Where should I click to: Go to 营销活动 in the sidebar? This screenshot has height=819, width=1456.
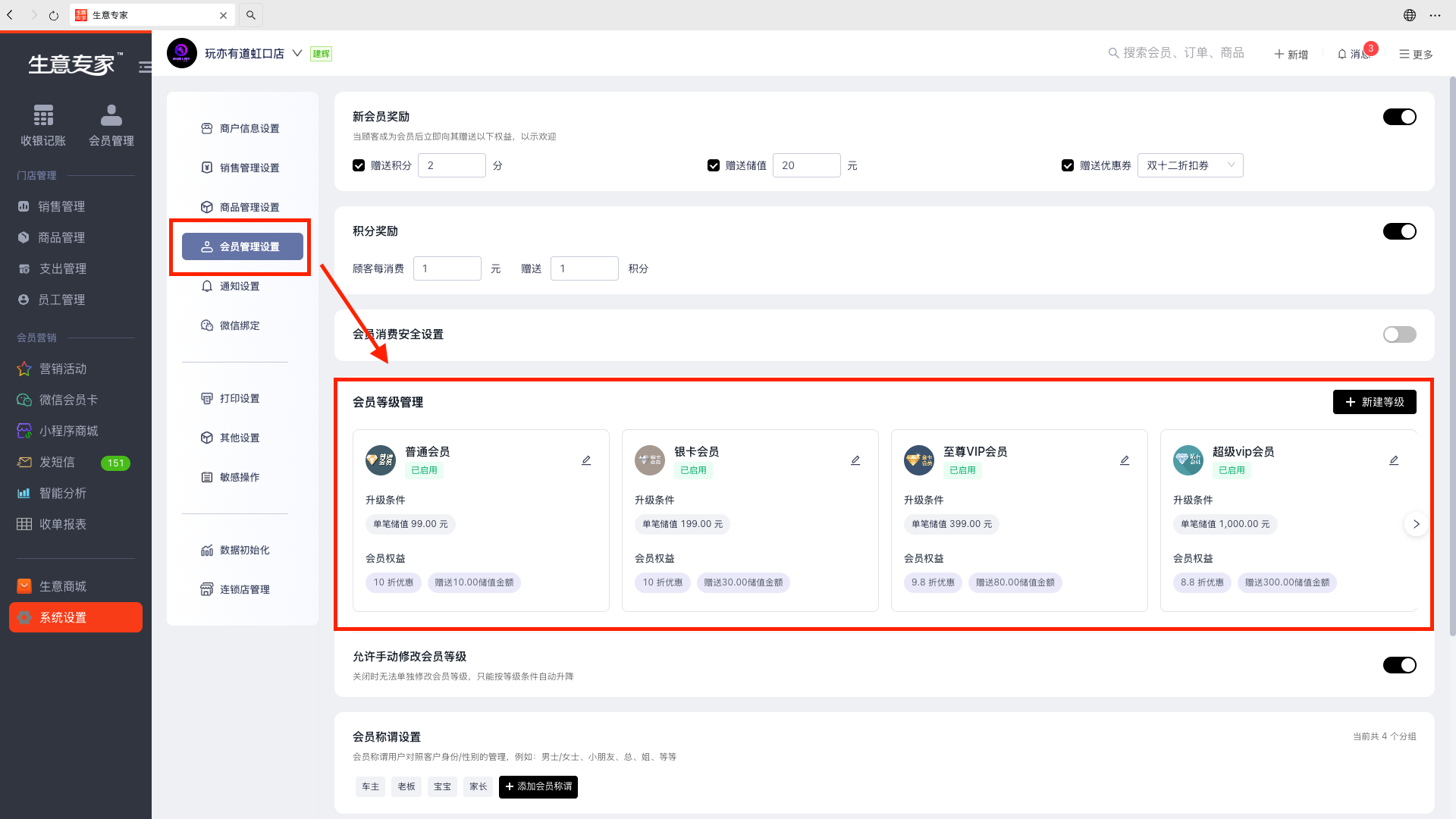(63, 369)
